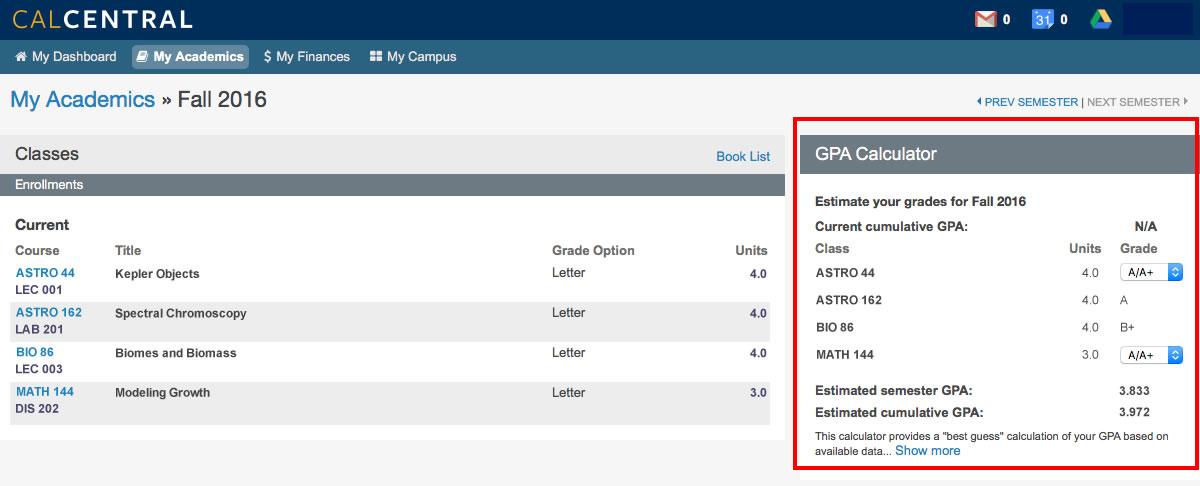Open the Google Calendar icon
The image size is (1200, 486).
coord(1043,19)
